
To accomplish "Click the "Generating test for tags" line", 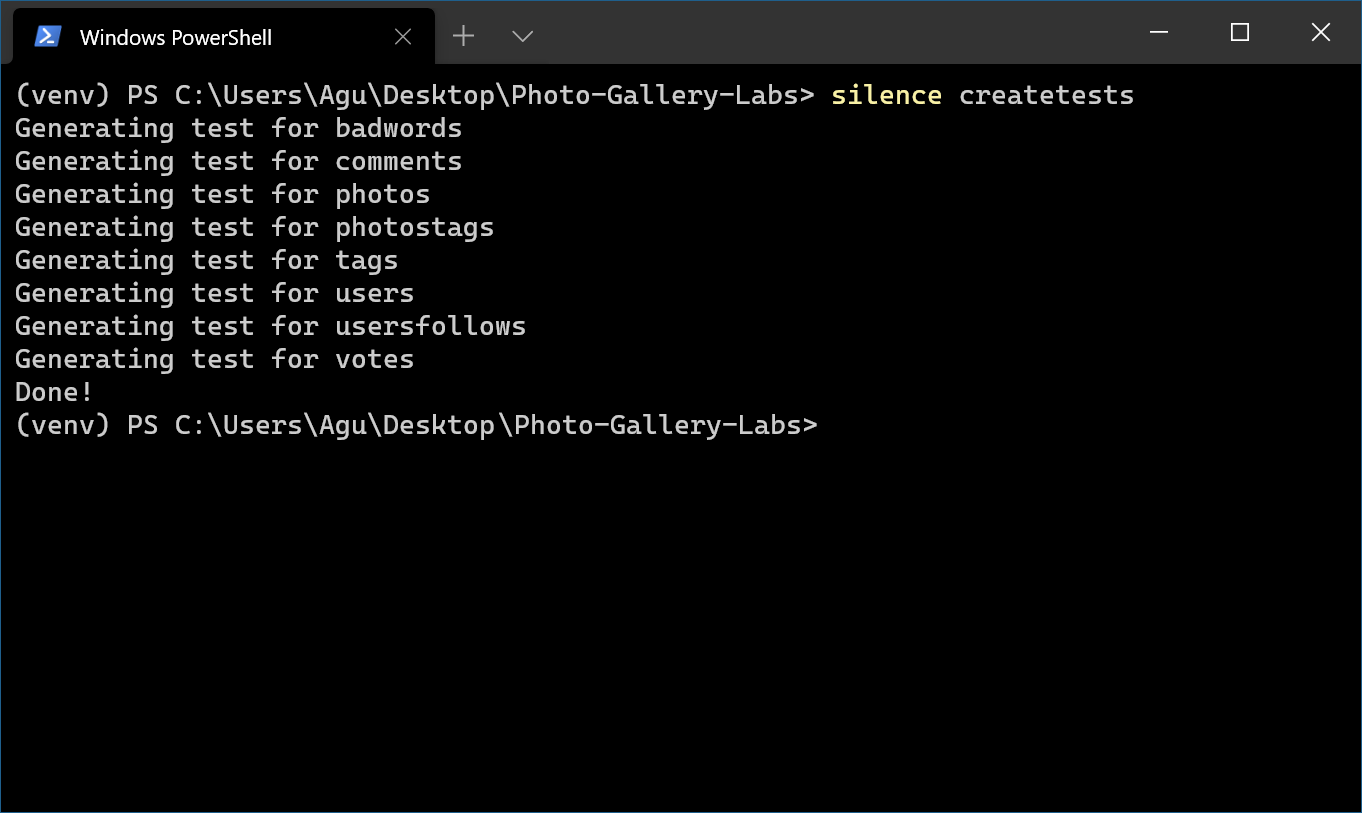I will [205, 259].
